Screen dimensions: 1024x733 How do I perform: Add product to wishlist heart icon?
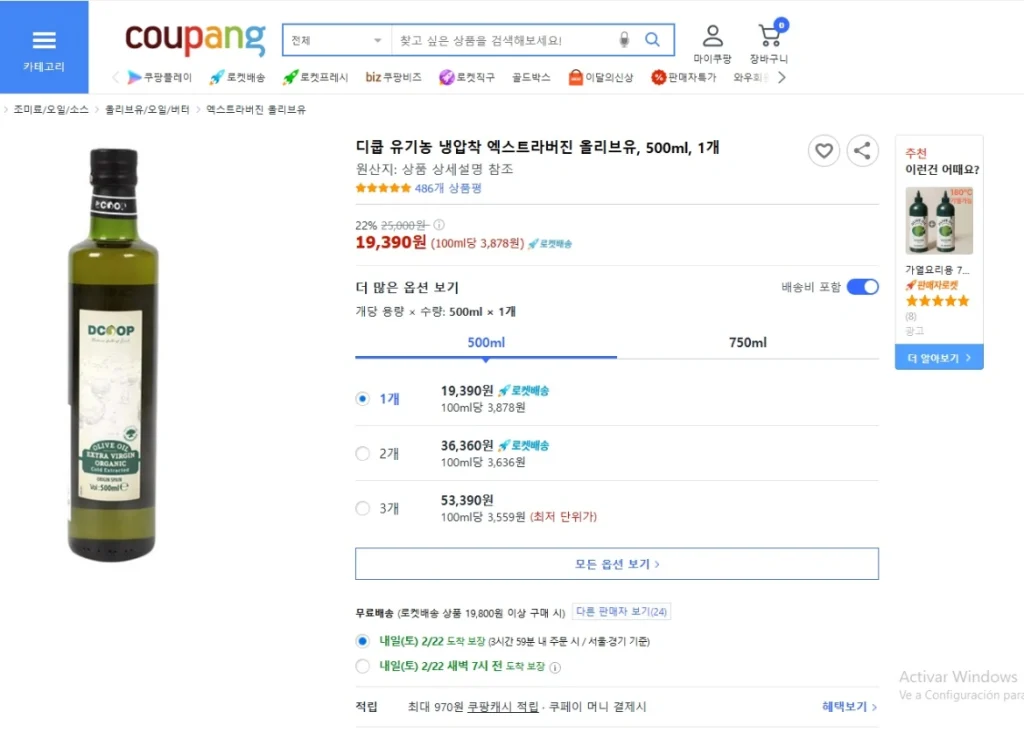pos(824,151)
